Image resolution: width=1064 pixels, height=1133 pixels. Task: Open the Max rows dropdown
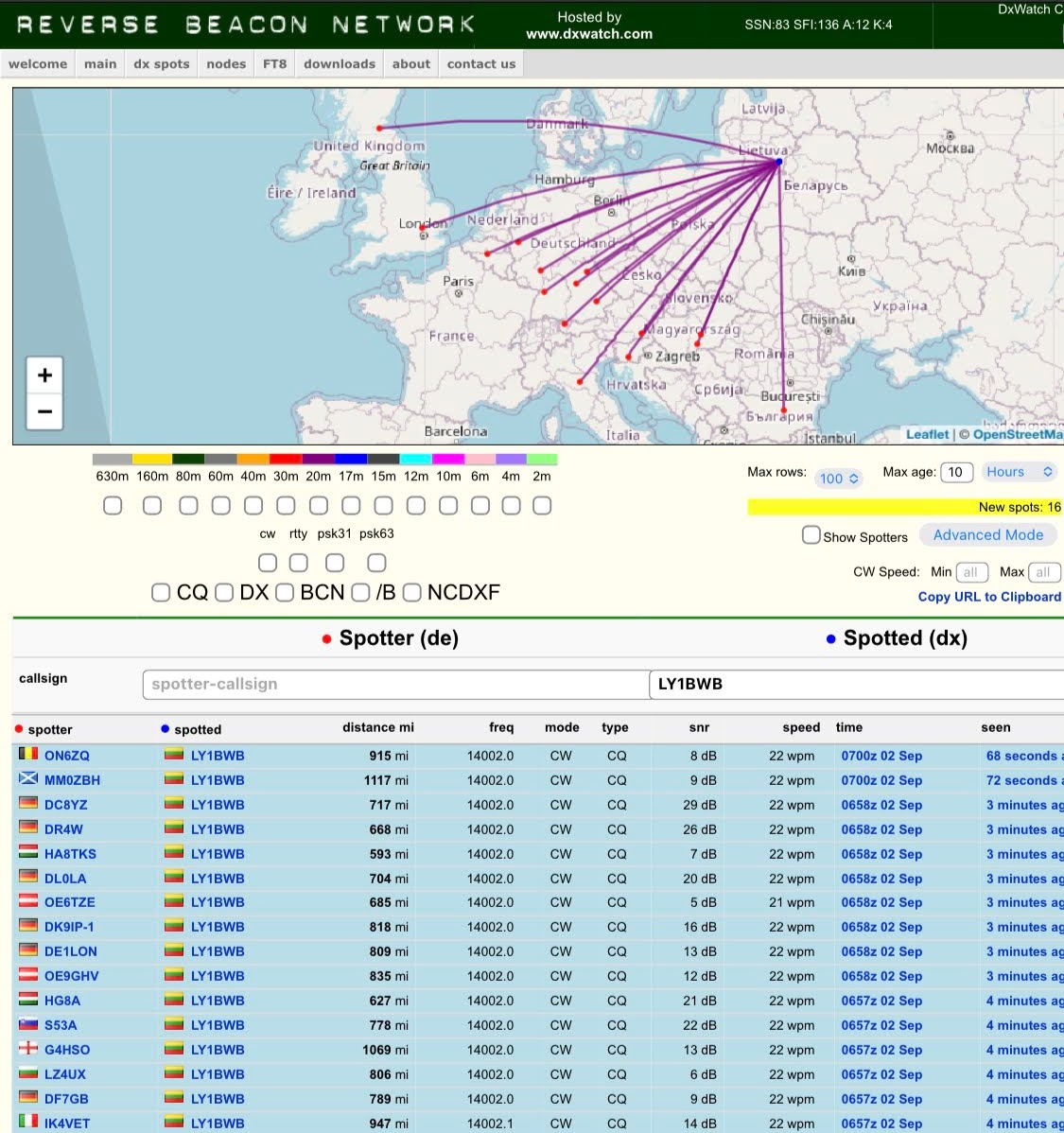[x=838, y=479]
